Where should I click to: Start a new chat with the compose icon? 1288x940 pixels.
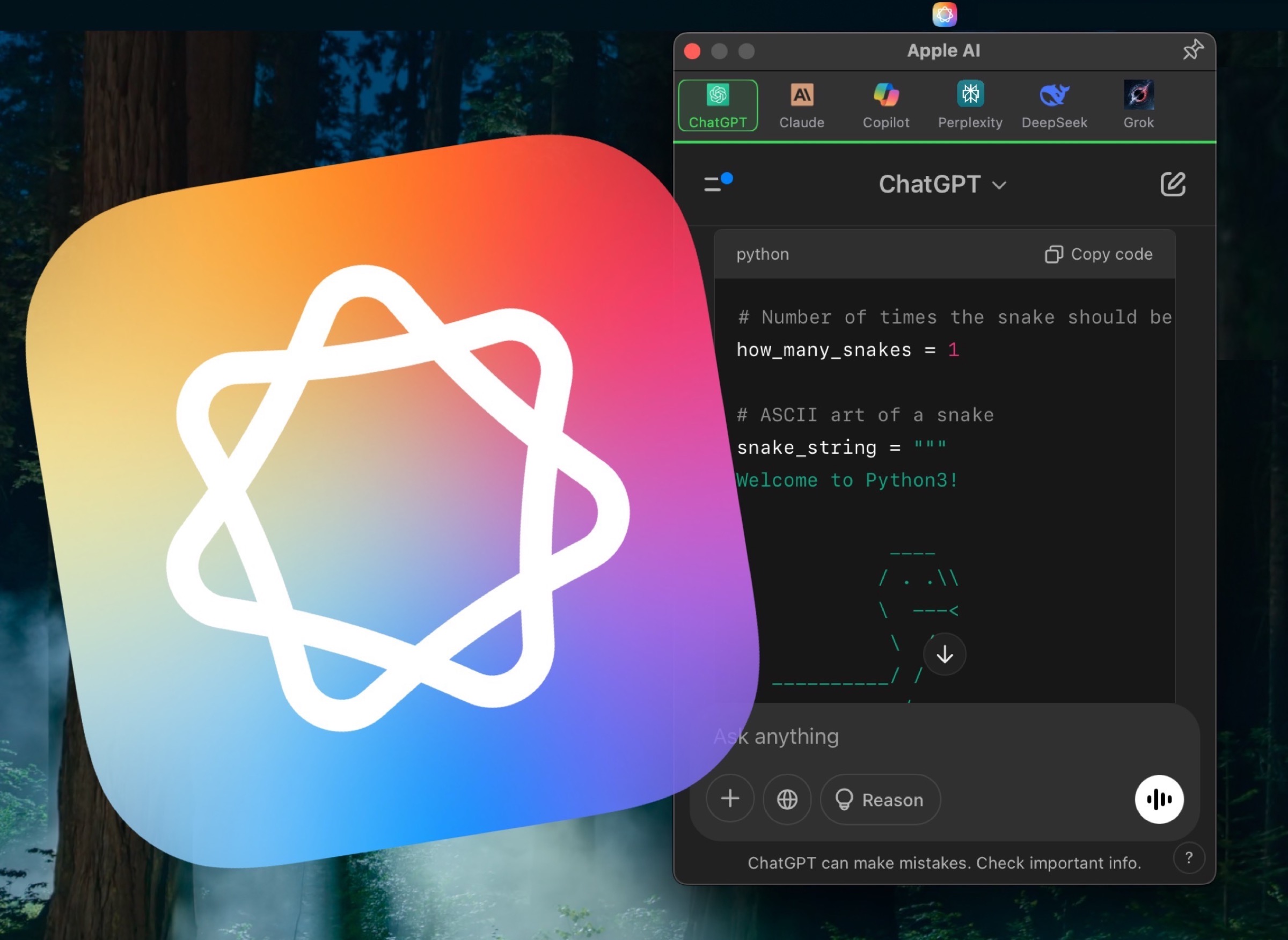click(1173, 184)
